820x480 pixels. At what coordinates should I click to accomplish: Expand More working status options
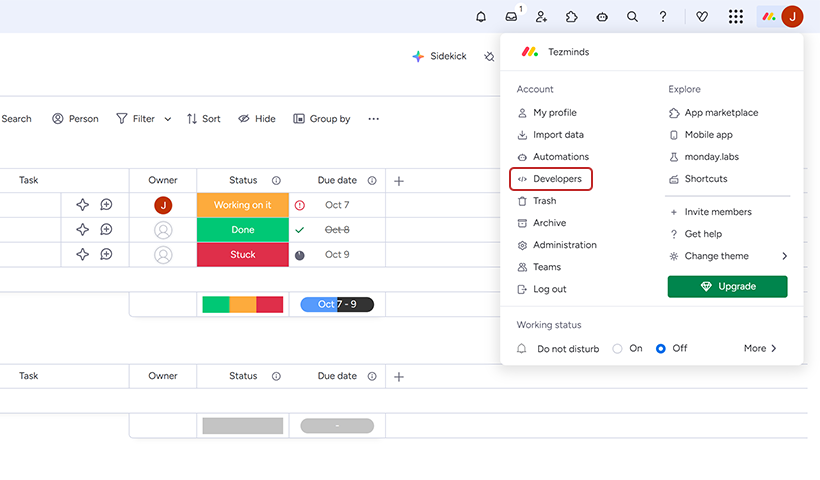(760, 349)
